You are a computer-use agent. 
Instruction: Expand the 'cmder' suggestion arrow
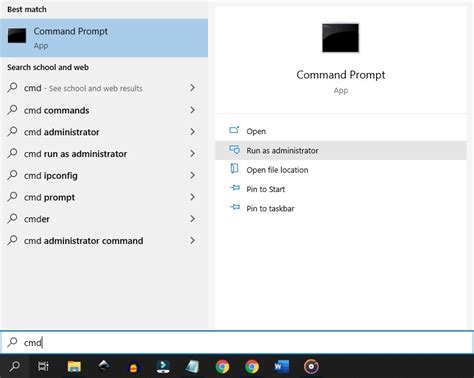tap(192, 219)
